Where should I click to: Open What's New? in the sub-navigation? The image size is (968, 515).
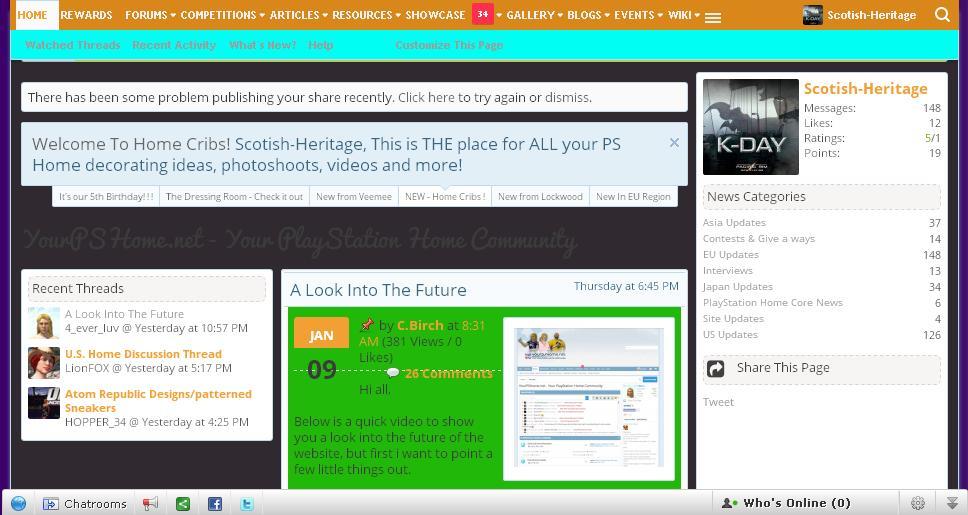(262, 45)
